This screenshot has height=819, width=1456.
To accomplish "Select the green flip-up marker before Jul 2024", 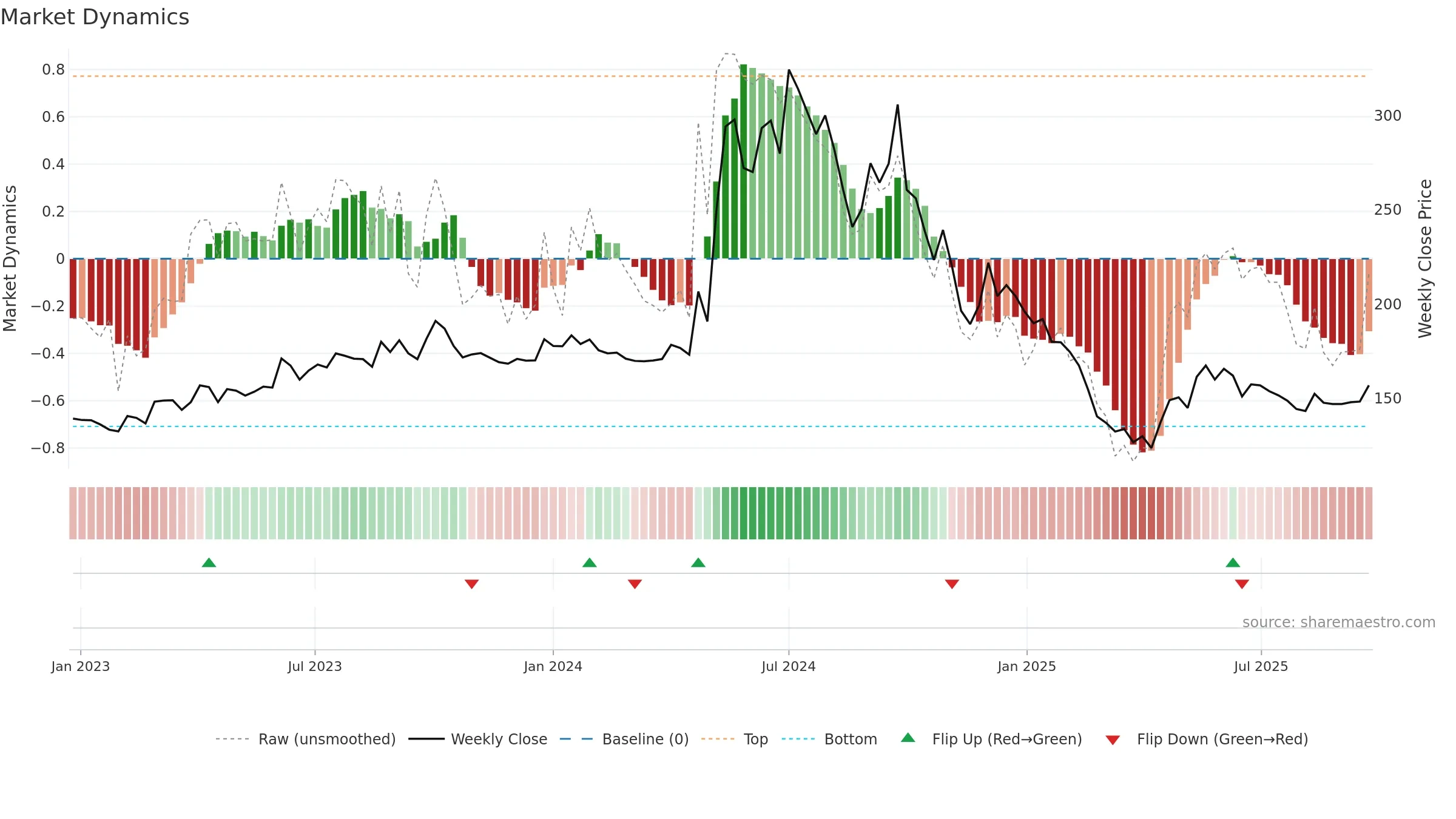I will [x=698, y=562].
